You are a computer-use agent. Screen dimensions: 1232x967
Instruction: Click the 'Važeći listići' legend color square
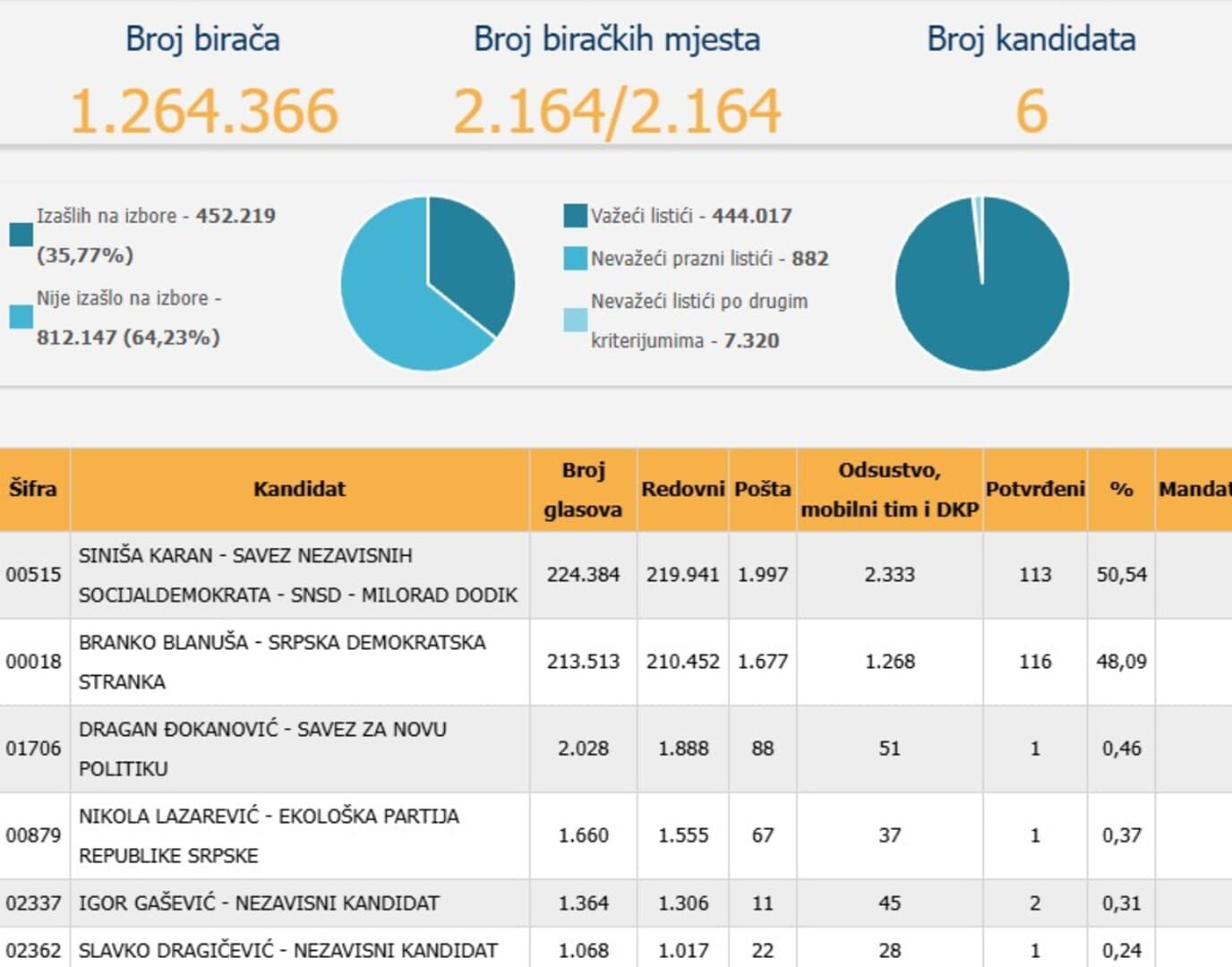tap(575, 216)
